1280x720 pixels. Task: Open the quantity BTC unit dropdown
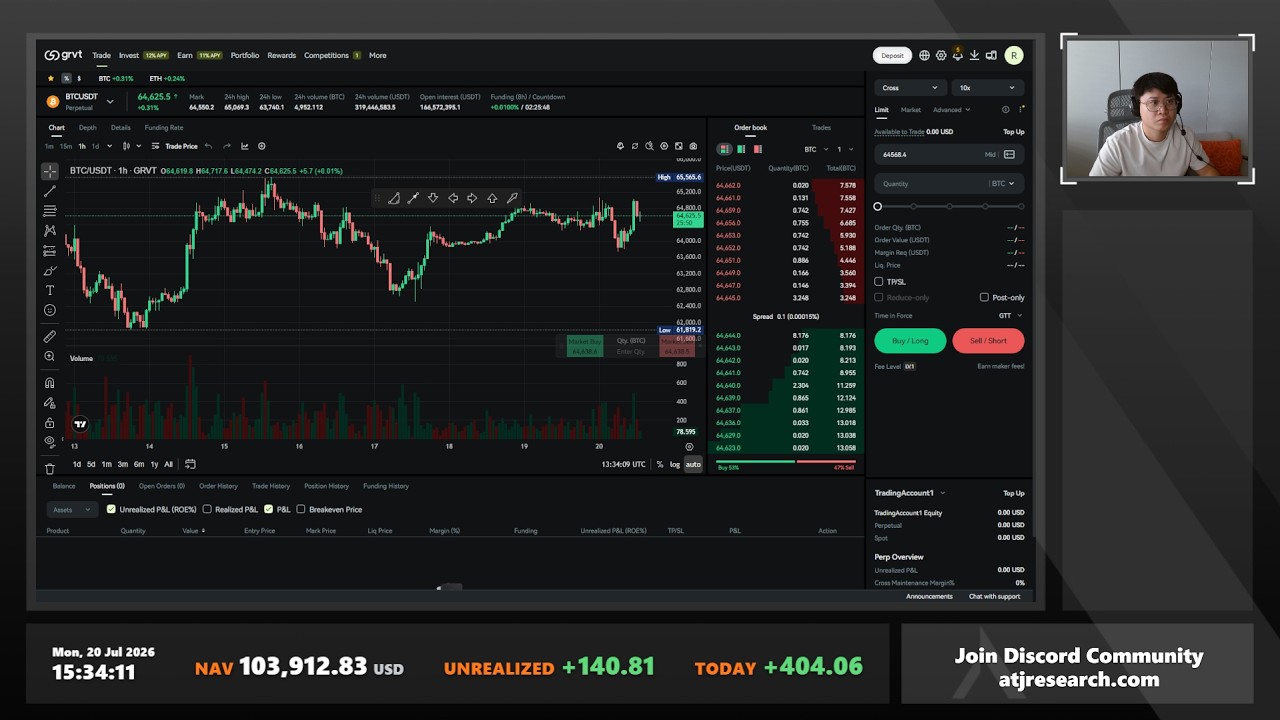pyautogui.click(x=1002, y=184)
